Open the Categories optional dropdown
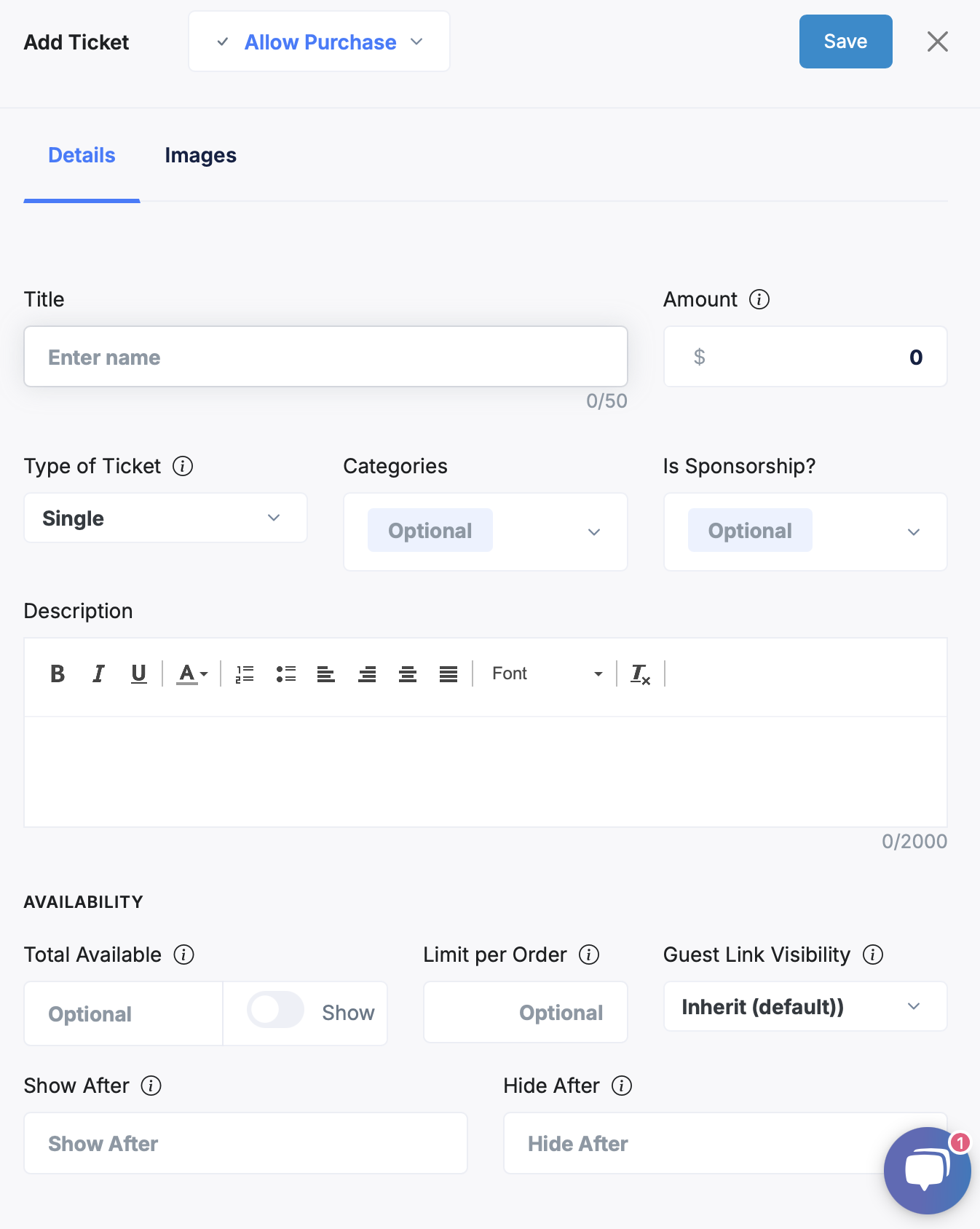This screenshot has height=1229, width=980. pyautogui.click(x=486, y=531)
